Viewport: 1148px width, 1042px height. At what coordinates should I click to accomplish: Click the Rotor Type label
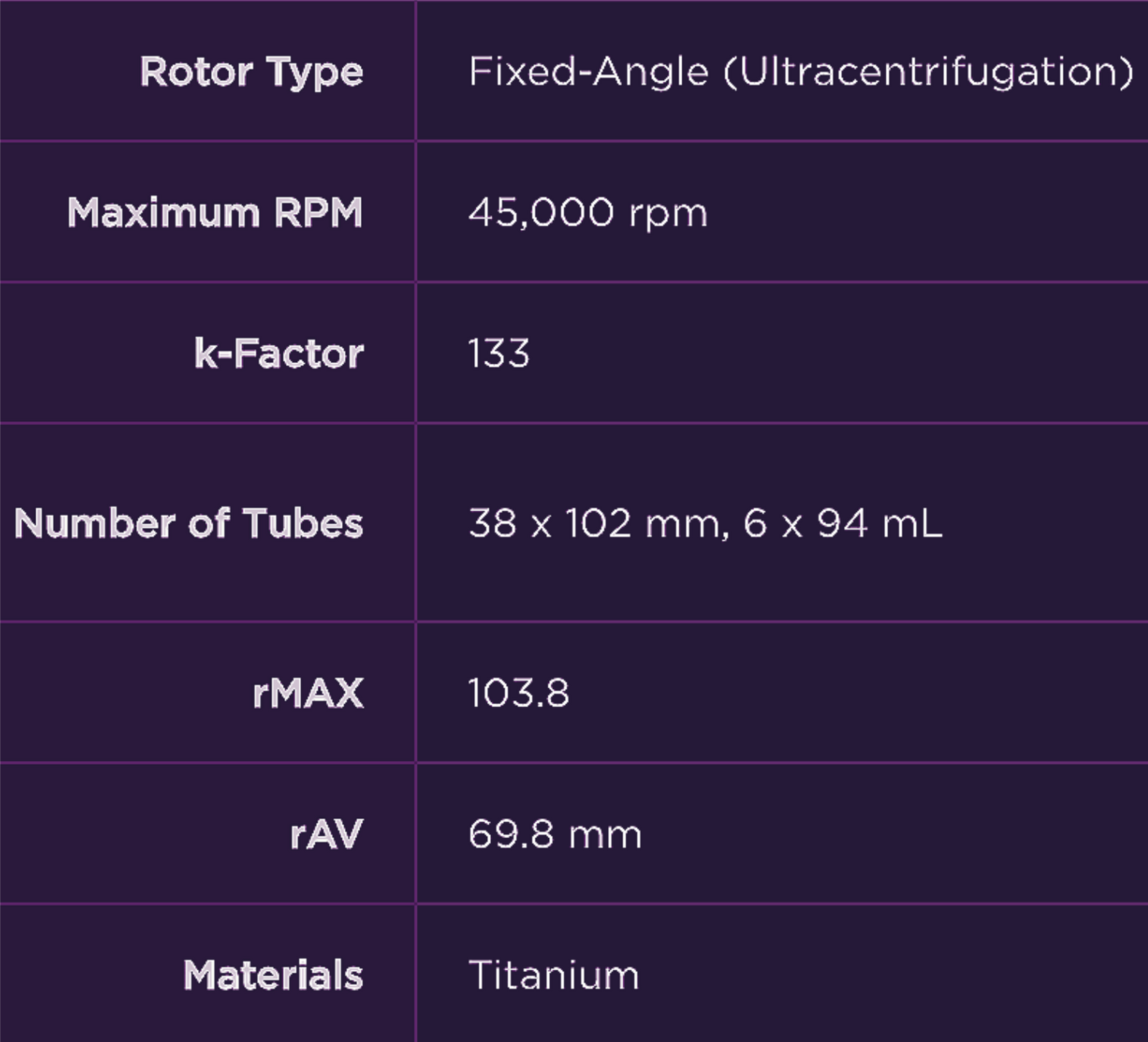(251, 73)
